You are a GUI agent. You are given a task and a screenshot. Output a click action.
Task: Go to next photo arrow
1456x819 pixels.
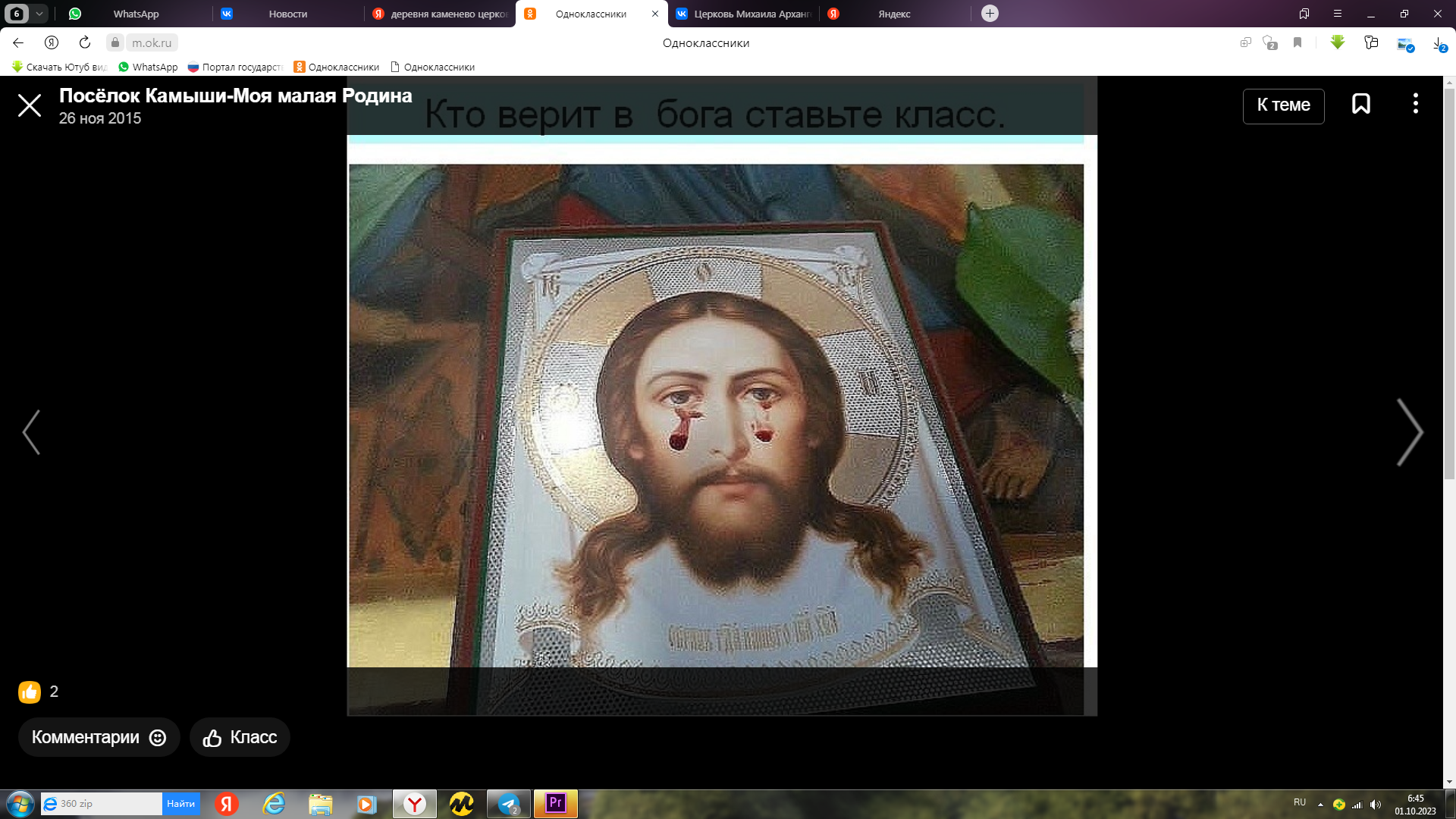(1409, 432)
